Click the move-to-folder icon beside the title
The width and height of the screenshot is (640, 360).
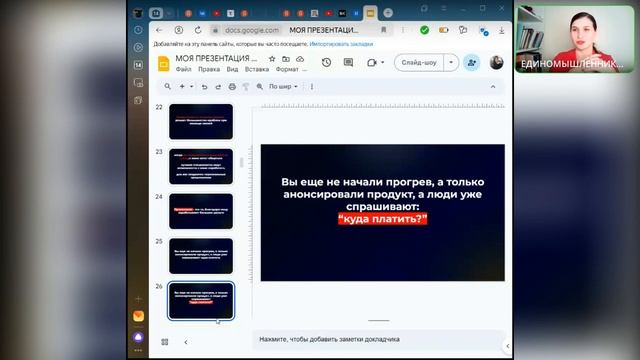point(286,59)
